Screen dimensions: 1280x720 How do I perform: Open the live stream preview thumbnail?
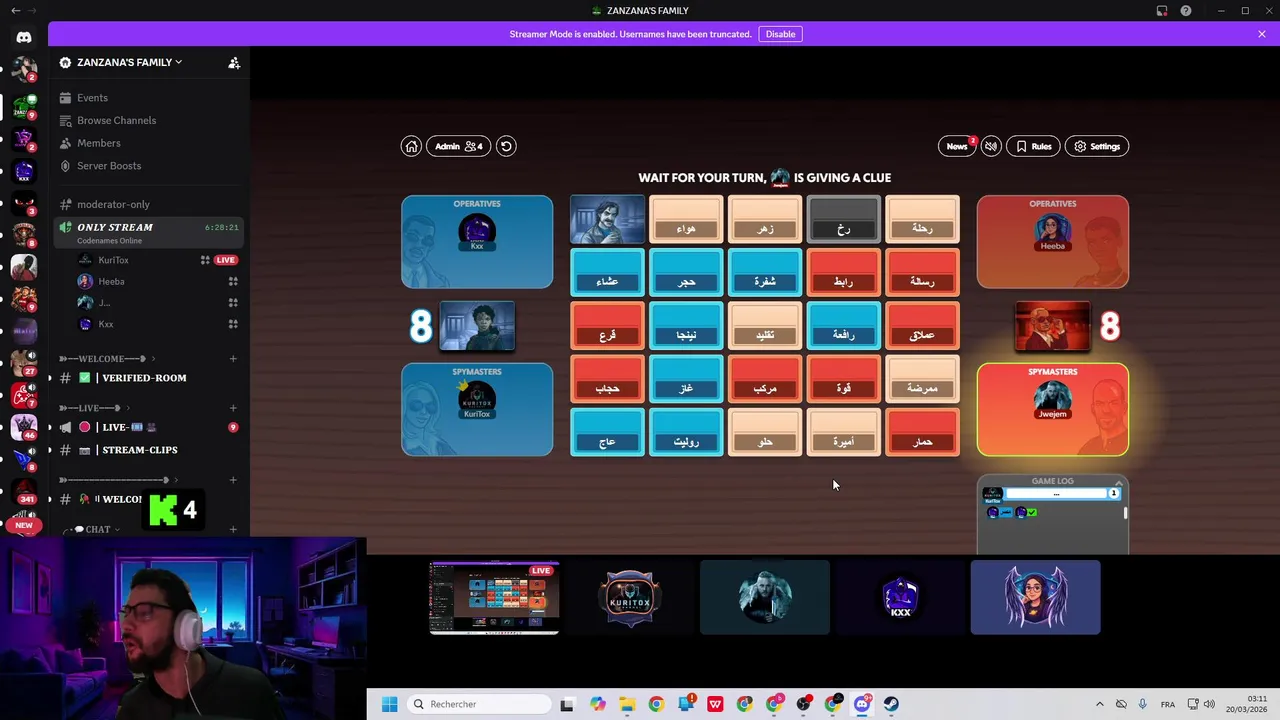pos(494,597)
